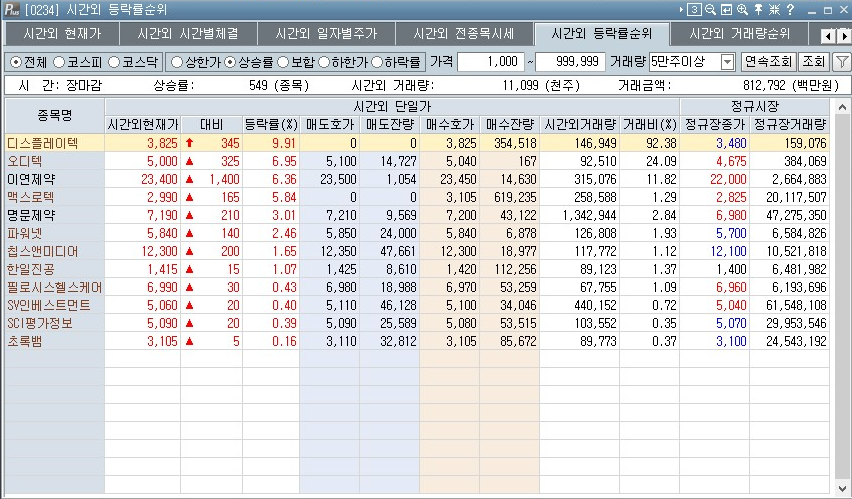Click the 매수잔량 column header
The width and height of the screenshot is (852, 499).
(x=510, y=124)
